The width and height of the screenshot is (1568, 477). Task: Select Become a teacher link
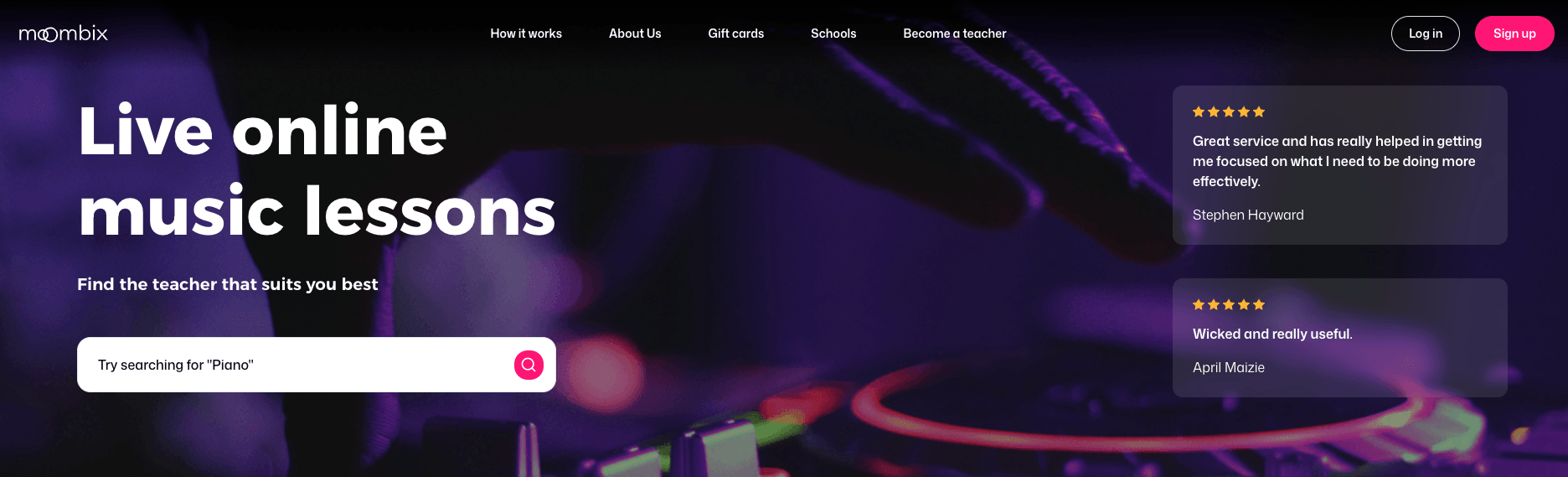[x=955, y=34]
